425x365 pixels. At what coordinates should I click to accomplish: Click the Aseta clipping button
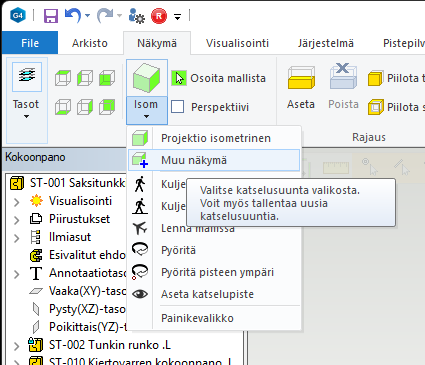tap(301, 87)
